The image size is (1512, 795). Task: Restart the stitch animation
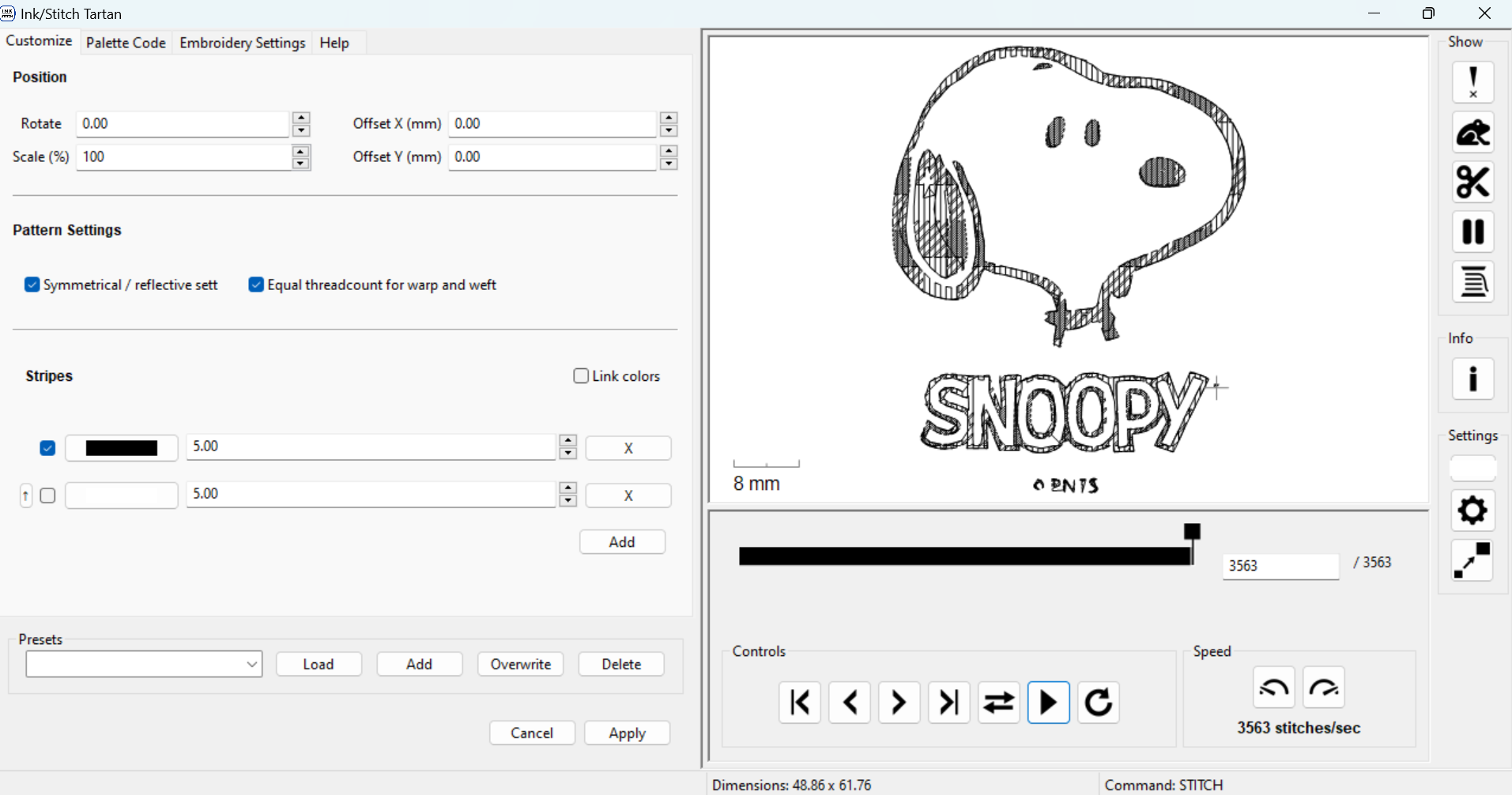[x=1099, y=702]
